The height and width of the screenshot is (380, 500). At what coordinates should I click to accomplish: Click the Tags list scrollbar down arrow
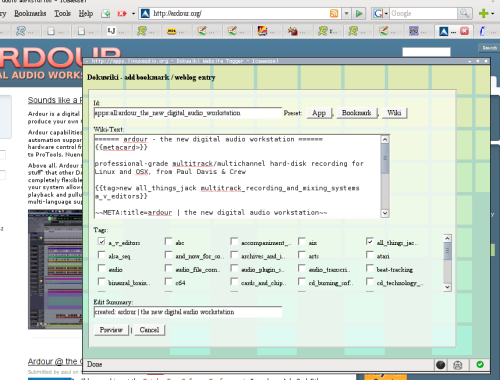[447, 287]
